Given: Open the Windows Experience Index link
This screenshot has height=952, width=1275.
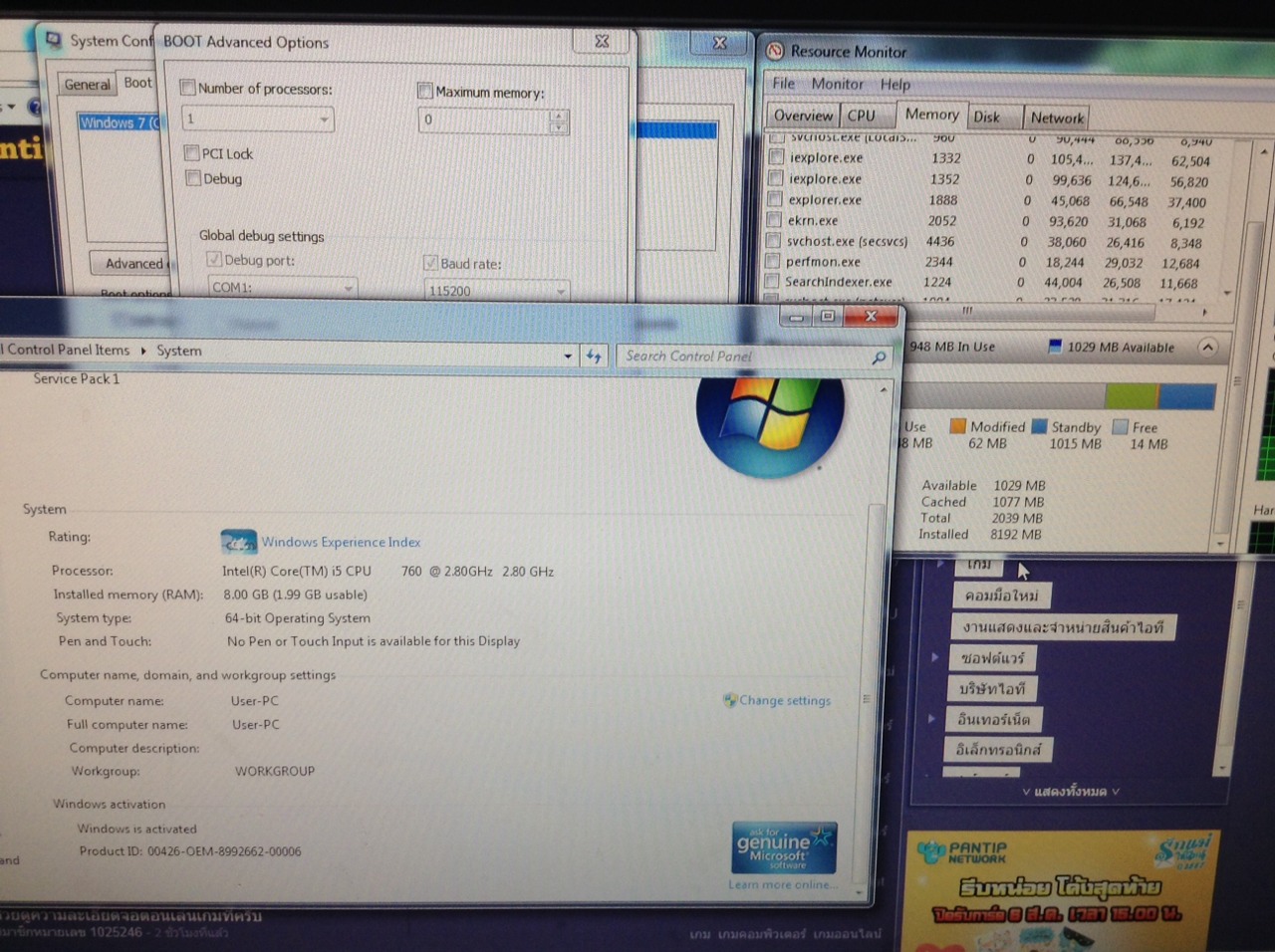Looking at the screenshot, I should (x=341, y=542).
